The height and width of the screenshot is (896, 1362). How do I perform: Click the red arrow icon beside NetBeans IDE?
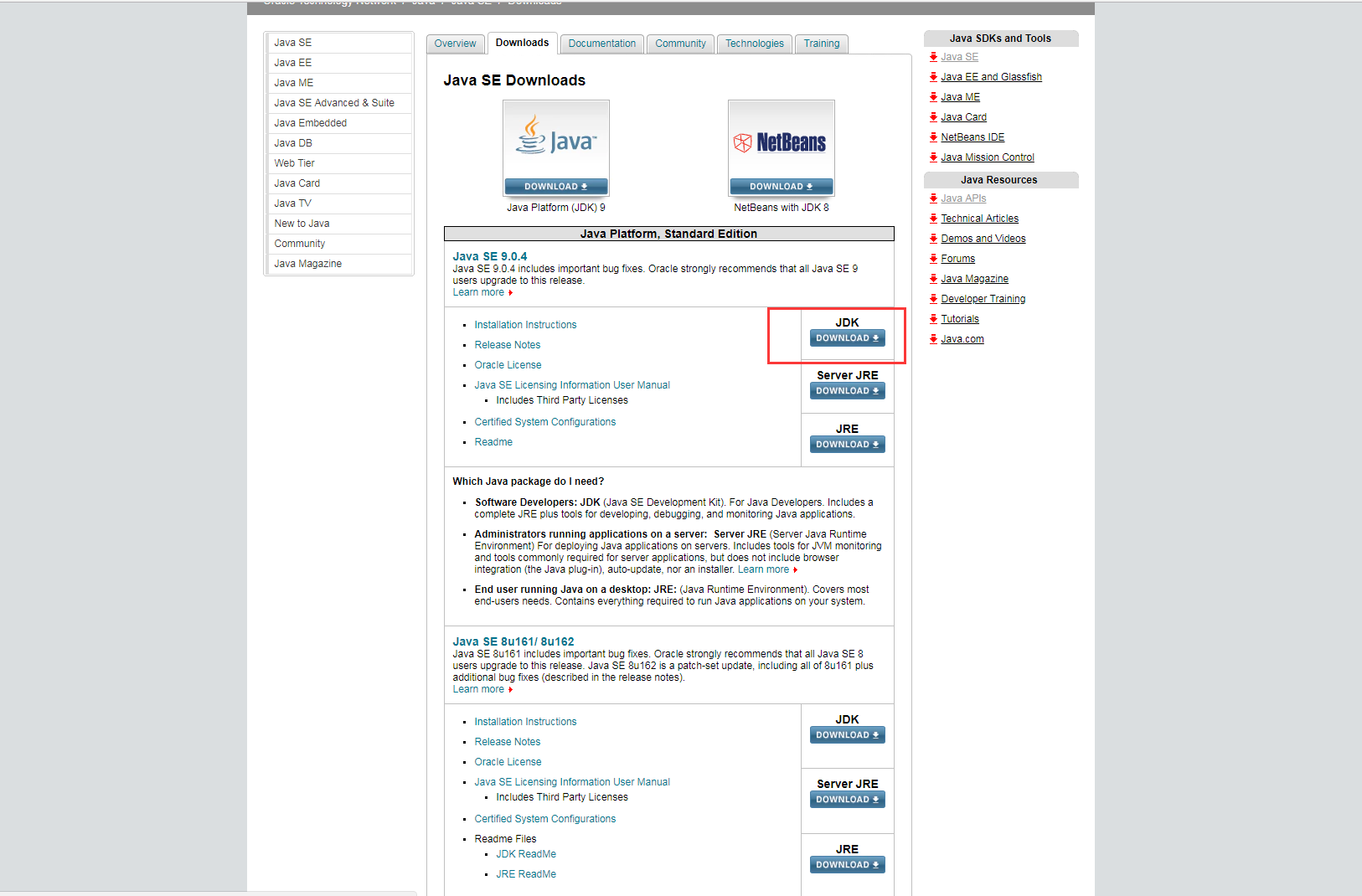click(x=933, y=136)
